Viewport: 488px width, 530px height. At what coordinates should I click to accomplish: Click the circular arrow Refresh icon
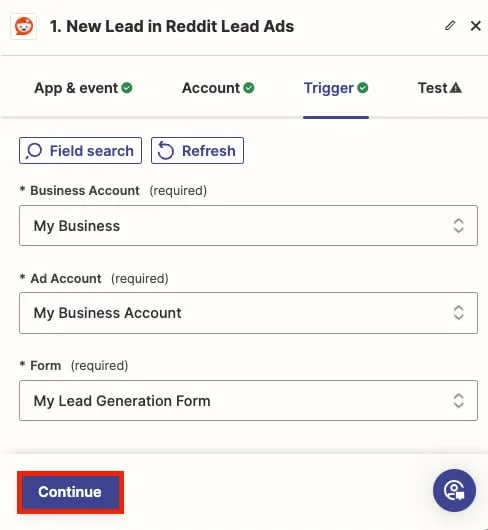point(166,151)
